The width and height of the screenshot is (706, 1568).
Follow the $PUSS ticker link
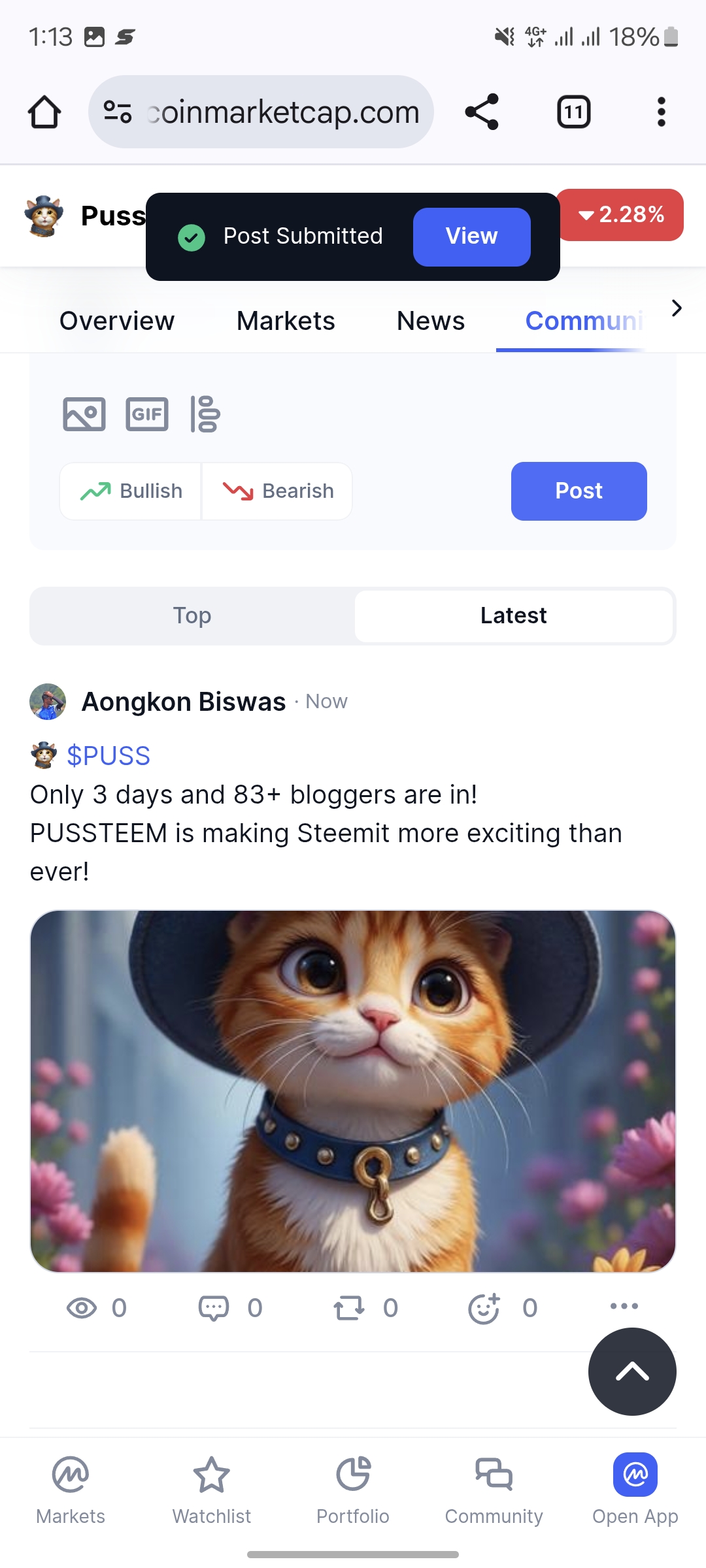coord(109,756)
